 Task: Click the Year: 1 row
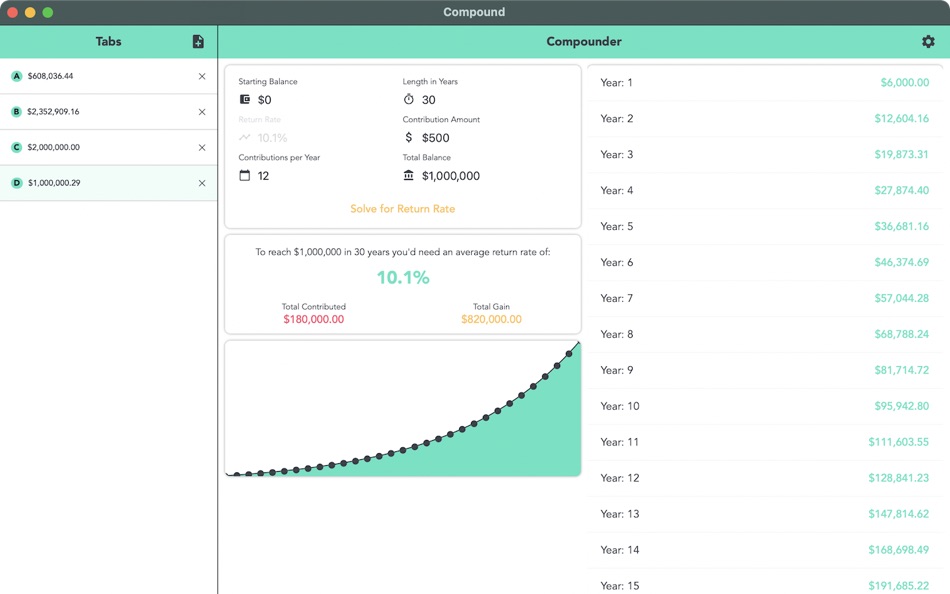coord(765,82)
